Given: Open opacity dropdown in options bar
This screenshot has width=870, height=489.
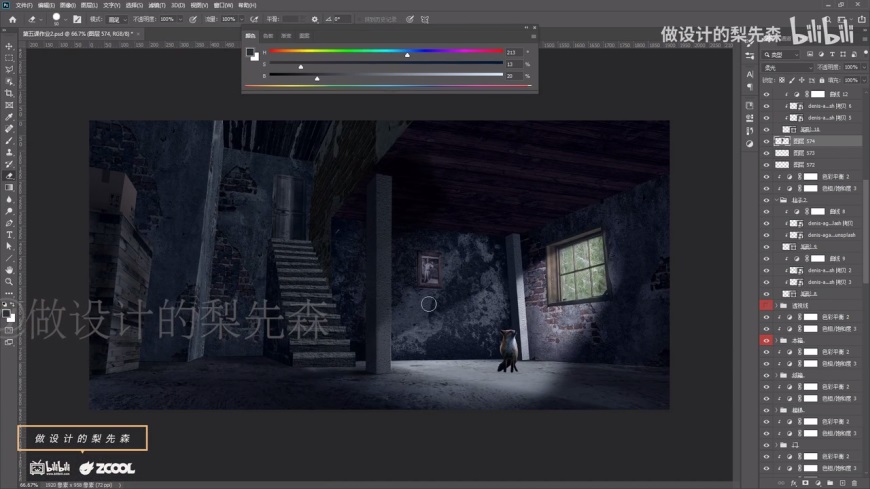Looking at the screenshot, I should tap(180, 19).
